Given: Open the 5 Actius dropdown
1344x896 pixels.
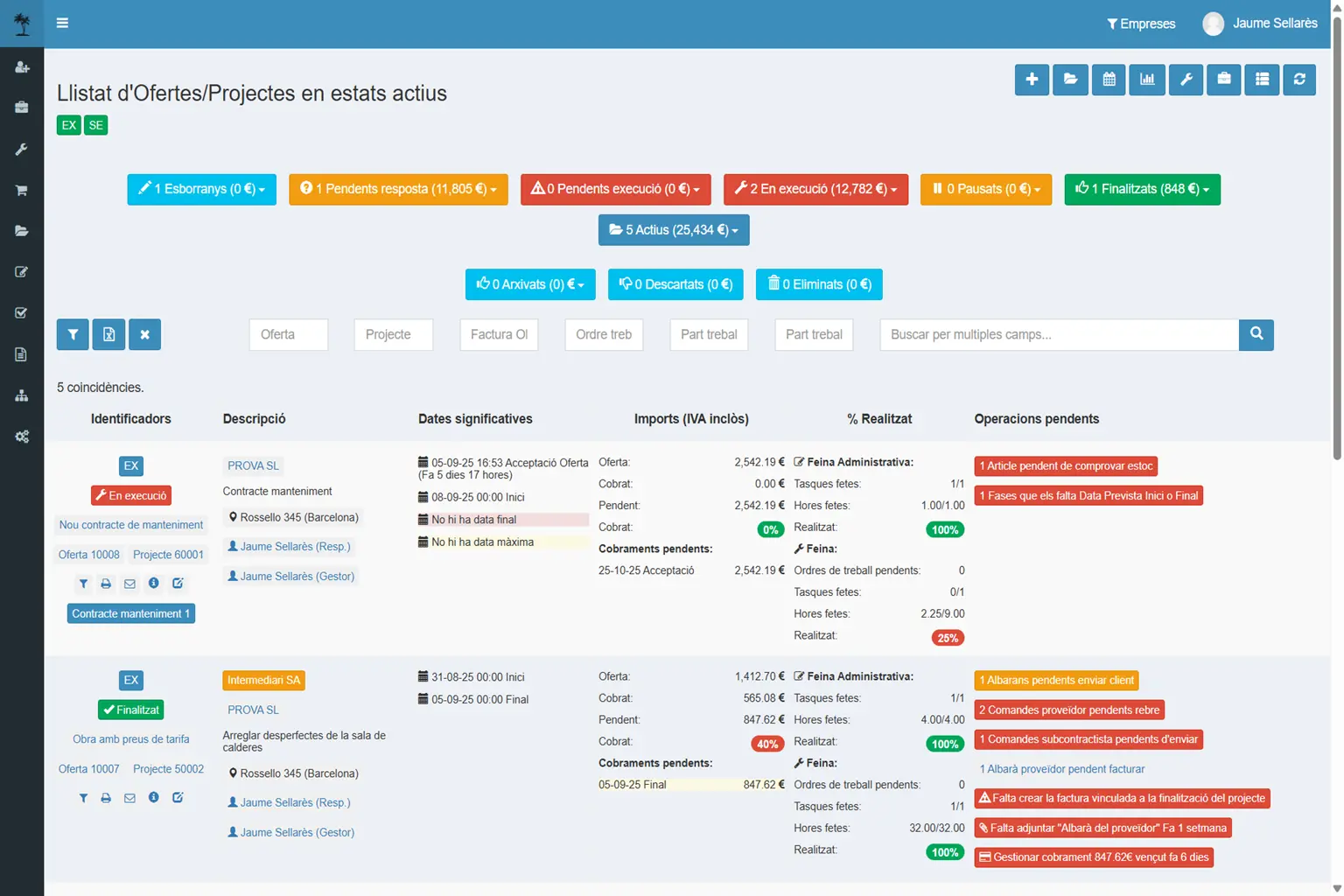Looking at the screenshot, I should click(x=674, y=230).
